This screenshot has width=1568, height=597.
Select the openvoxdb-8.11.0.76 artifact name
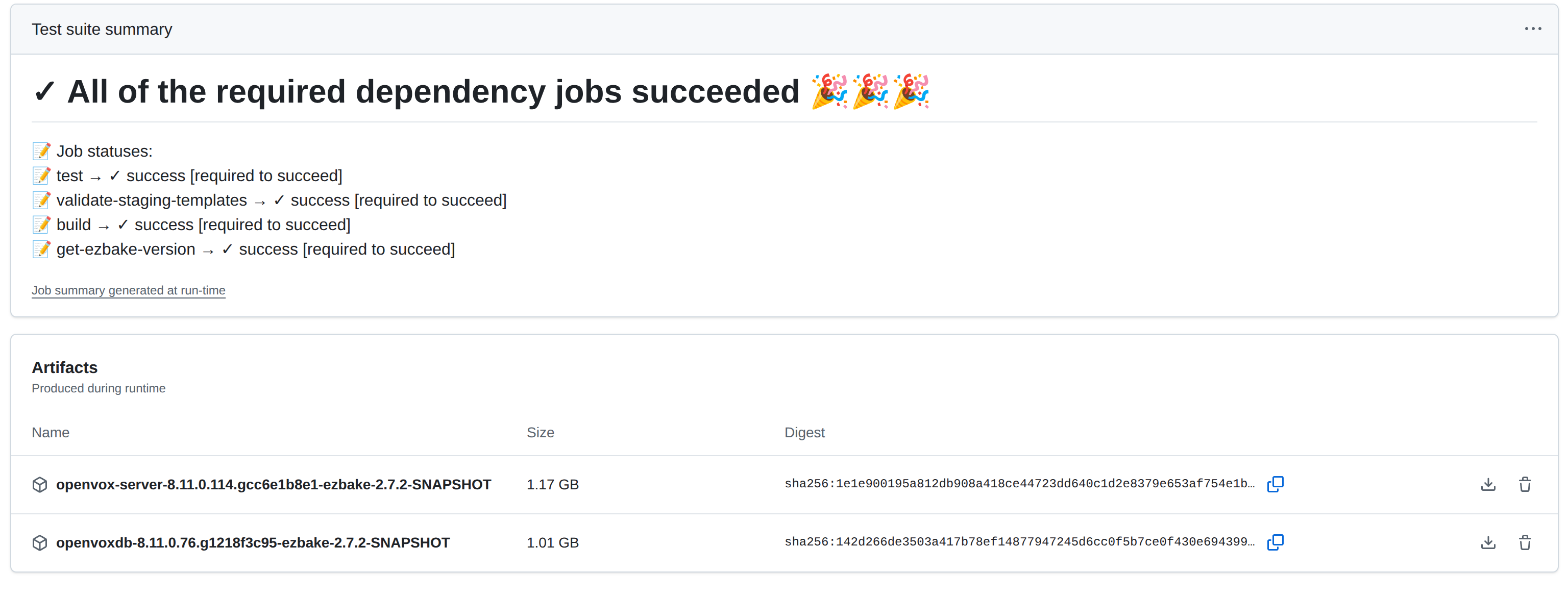click(253, 542)
